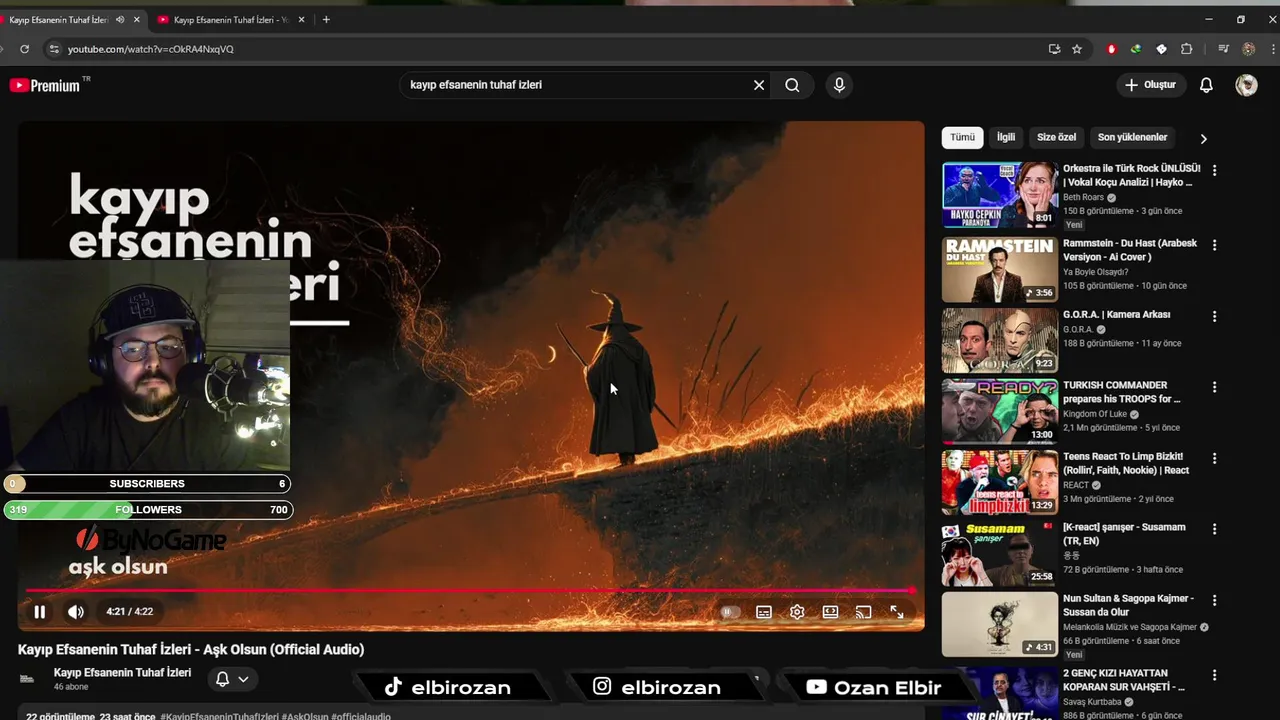The width and height of the screenshot is (1280, 720).
Task: Start voice search with microphone
Action: coord(839,85)
